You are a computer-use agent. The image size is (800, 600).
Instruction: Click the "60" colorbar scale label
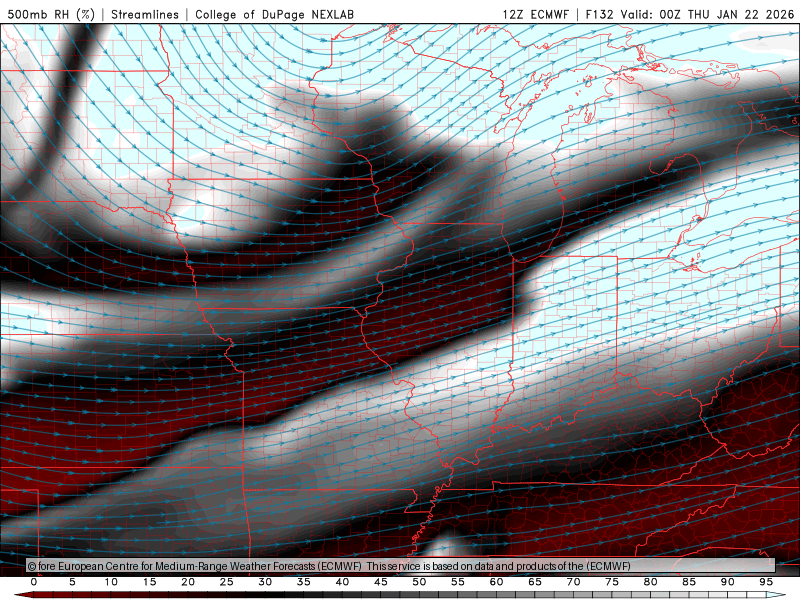[x=496, y=582]
